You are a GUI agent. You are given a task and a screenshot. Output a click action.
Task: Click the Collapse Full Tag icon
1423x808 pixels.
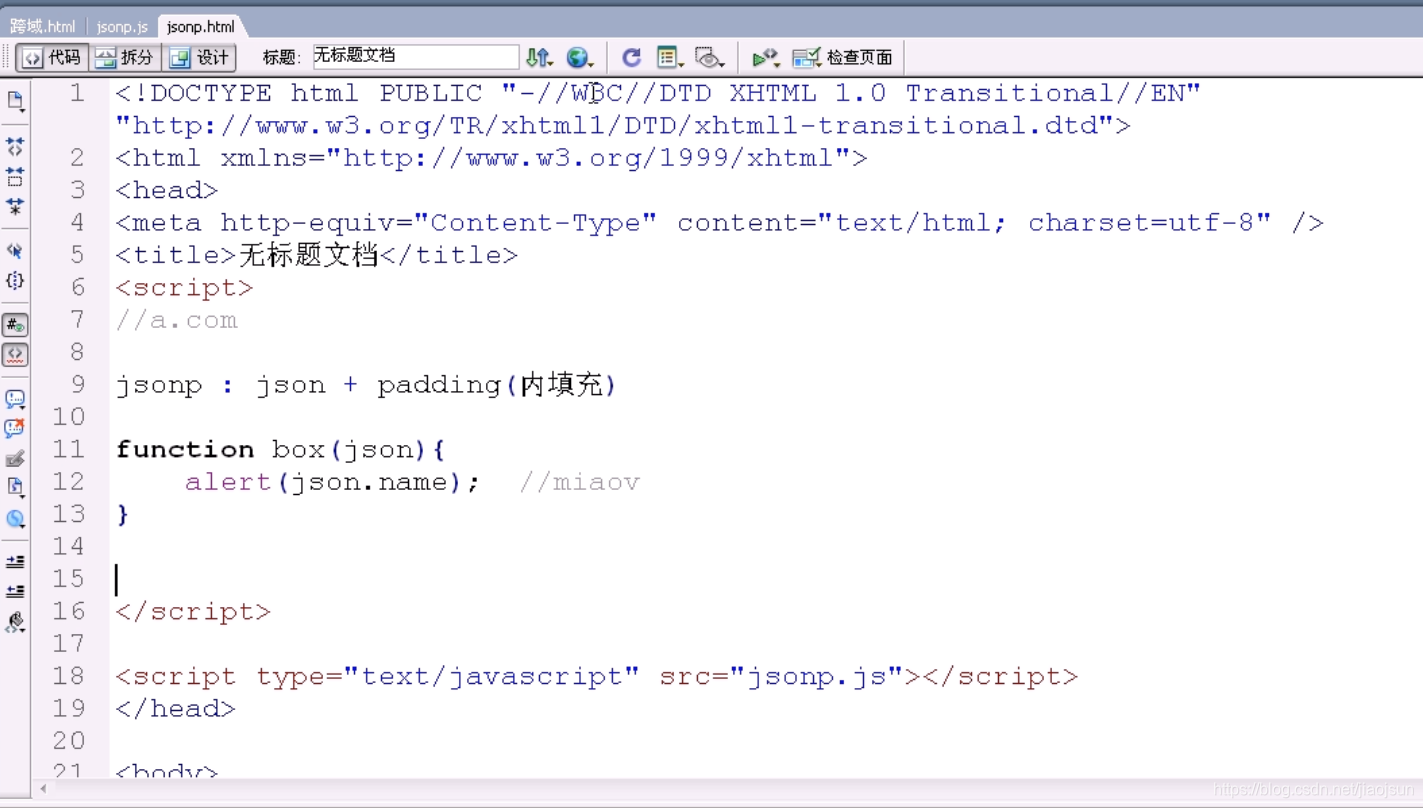click(x=15, y=146)
